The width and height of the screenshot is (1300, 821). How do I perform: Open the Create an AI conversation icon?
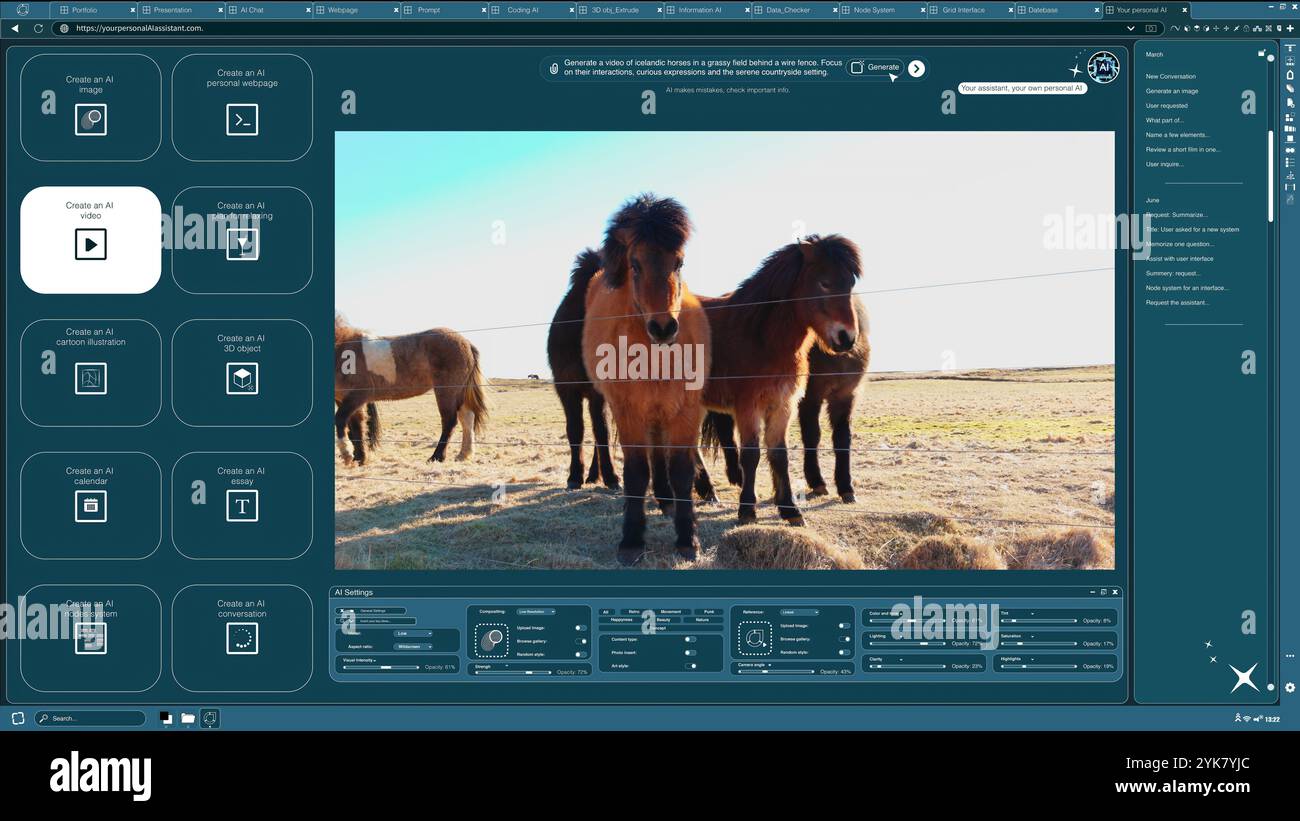[242, 638]
